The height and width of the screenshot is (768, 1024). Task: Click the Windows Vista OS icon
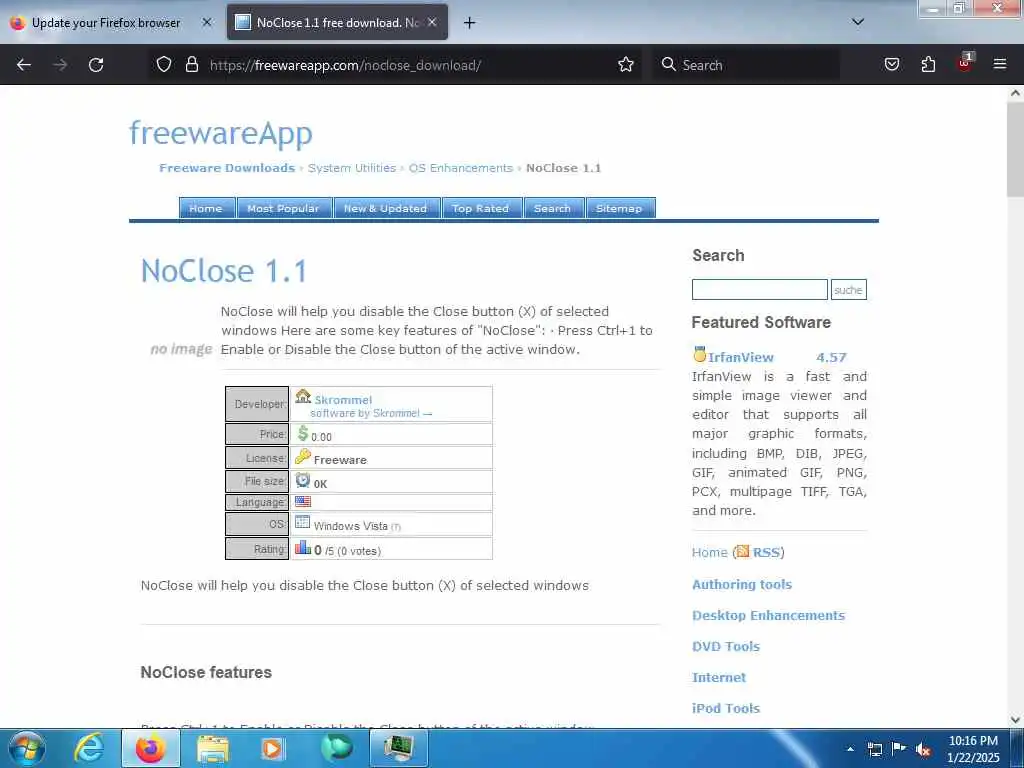coord(302,522)
